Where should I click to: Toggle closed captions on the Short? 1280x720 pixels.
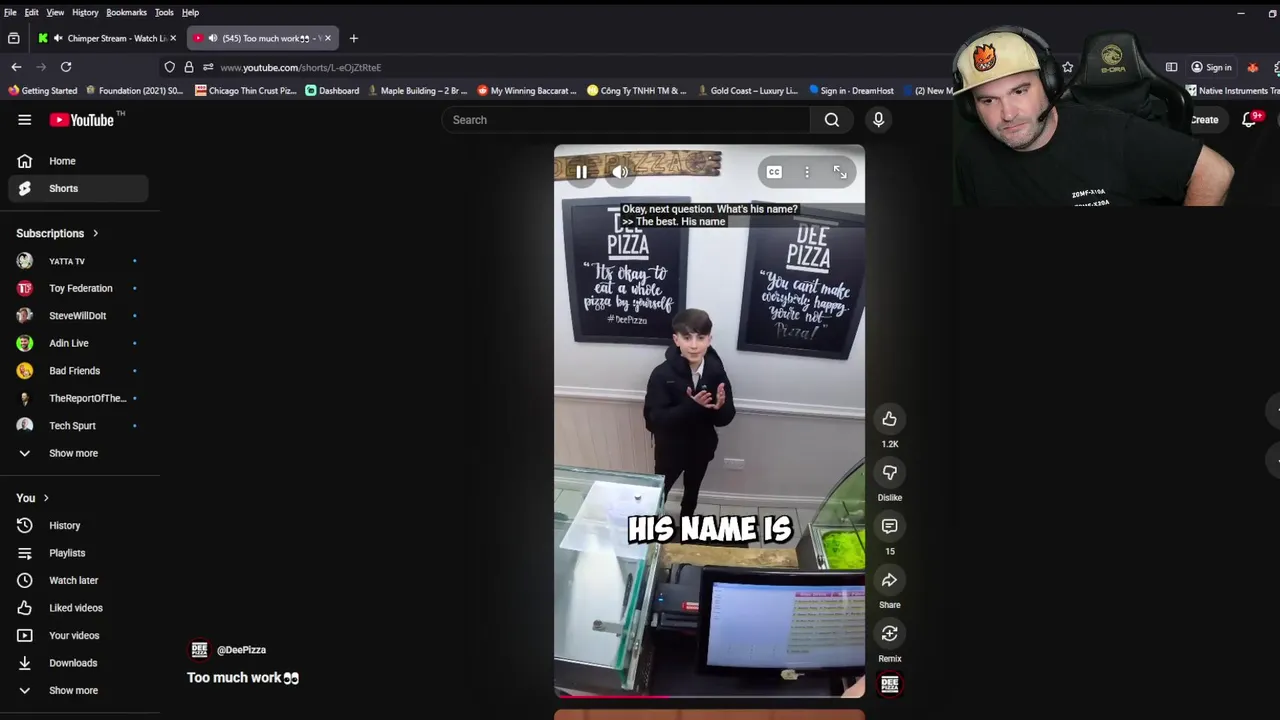point(774,172)
